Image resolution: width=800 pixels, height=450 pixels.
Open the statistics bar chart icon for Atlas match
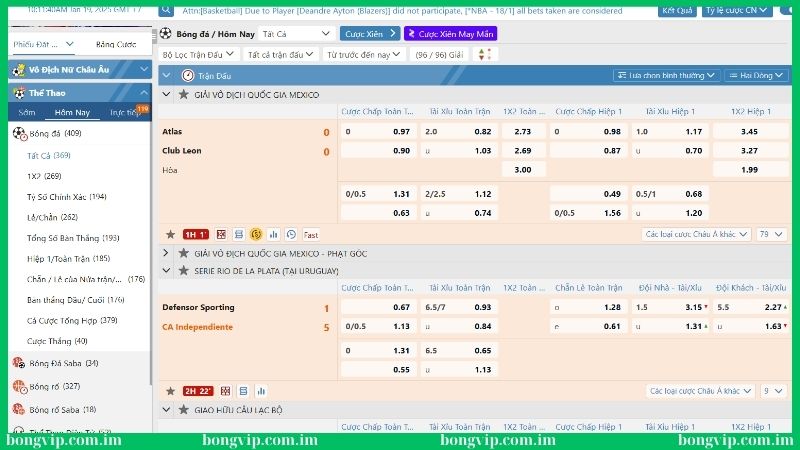pyautogui.click(x=273, y=234)
